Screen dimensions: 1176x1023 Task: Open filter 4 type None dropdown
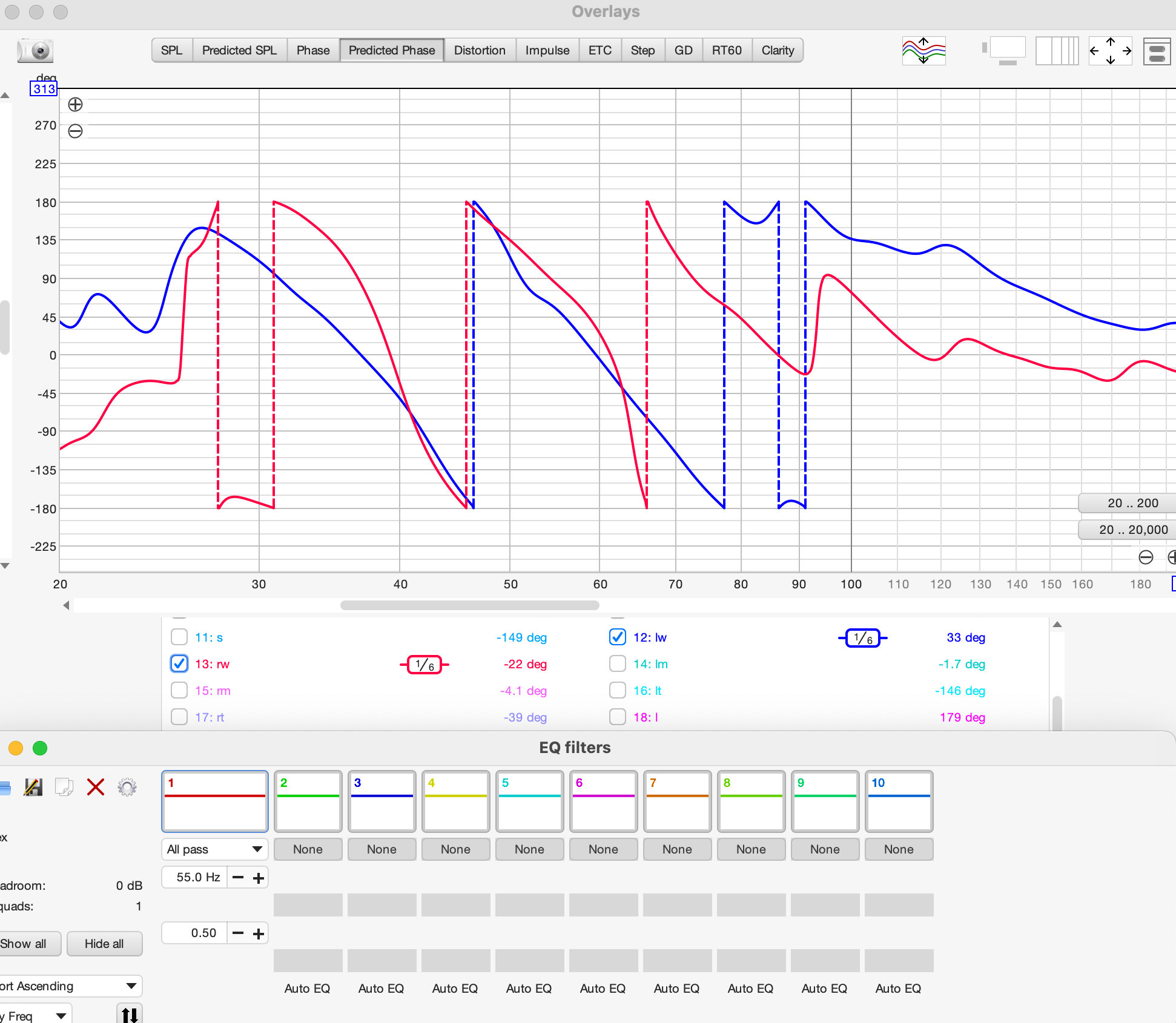pos(456,849)
